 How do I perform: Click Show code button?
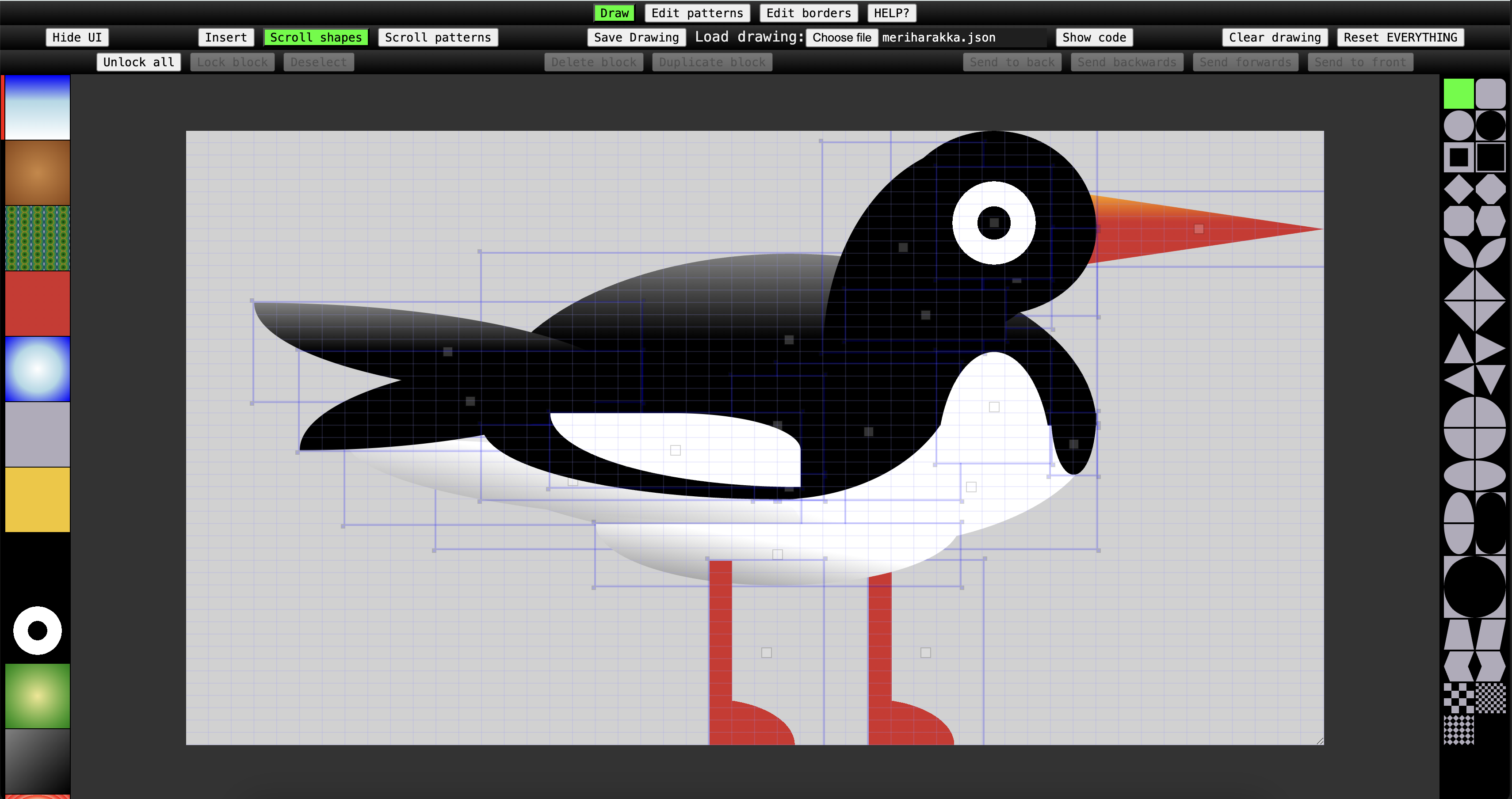pyautogui.click(x=1093, y=38)
